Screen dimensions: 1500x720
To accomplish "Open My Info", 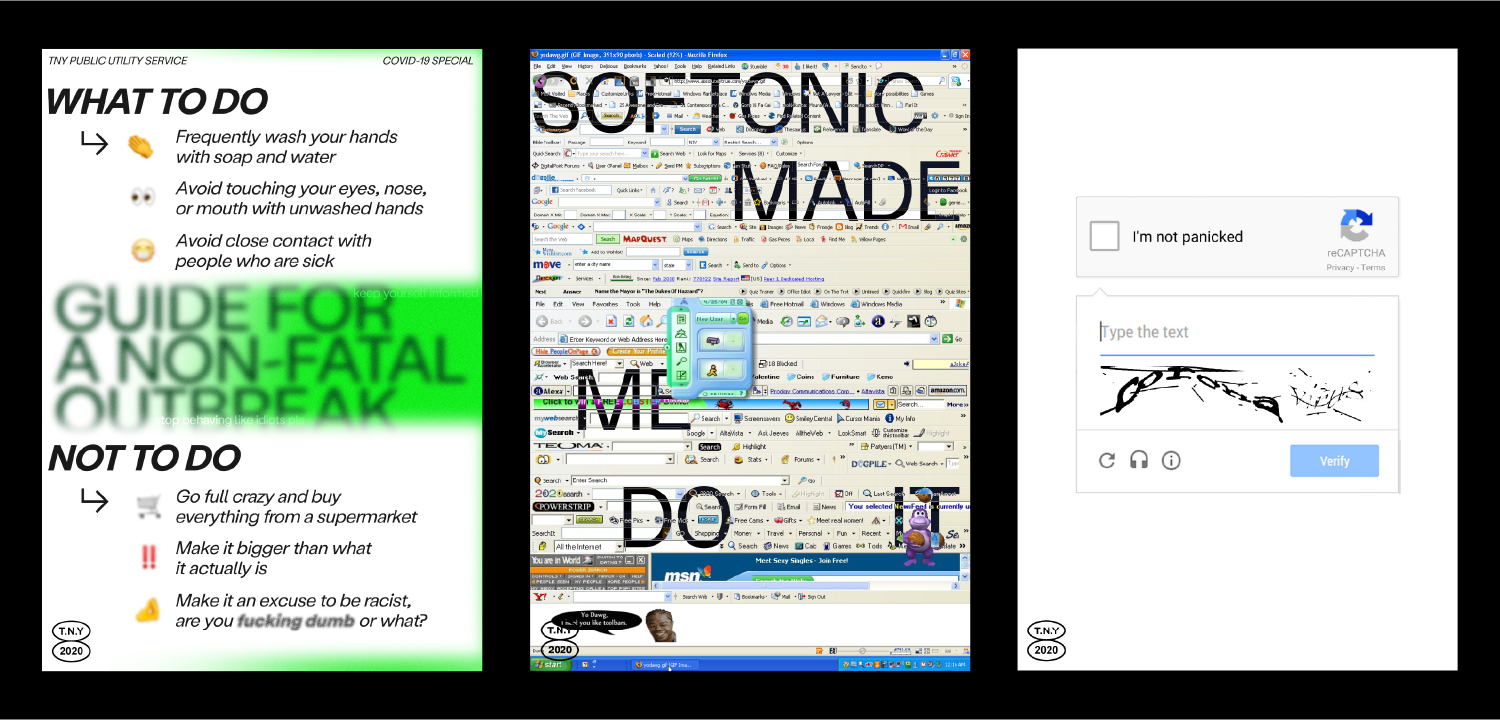I will (x=900, y=418).
